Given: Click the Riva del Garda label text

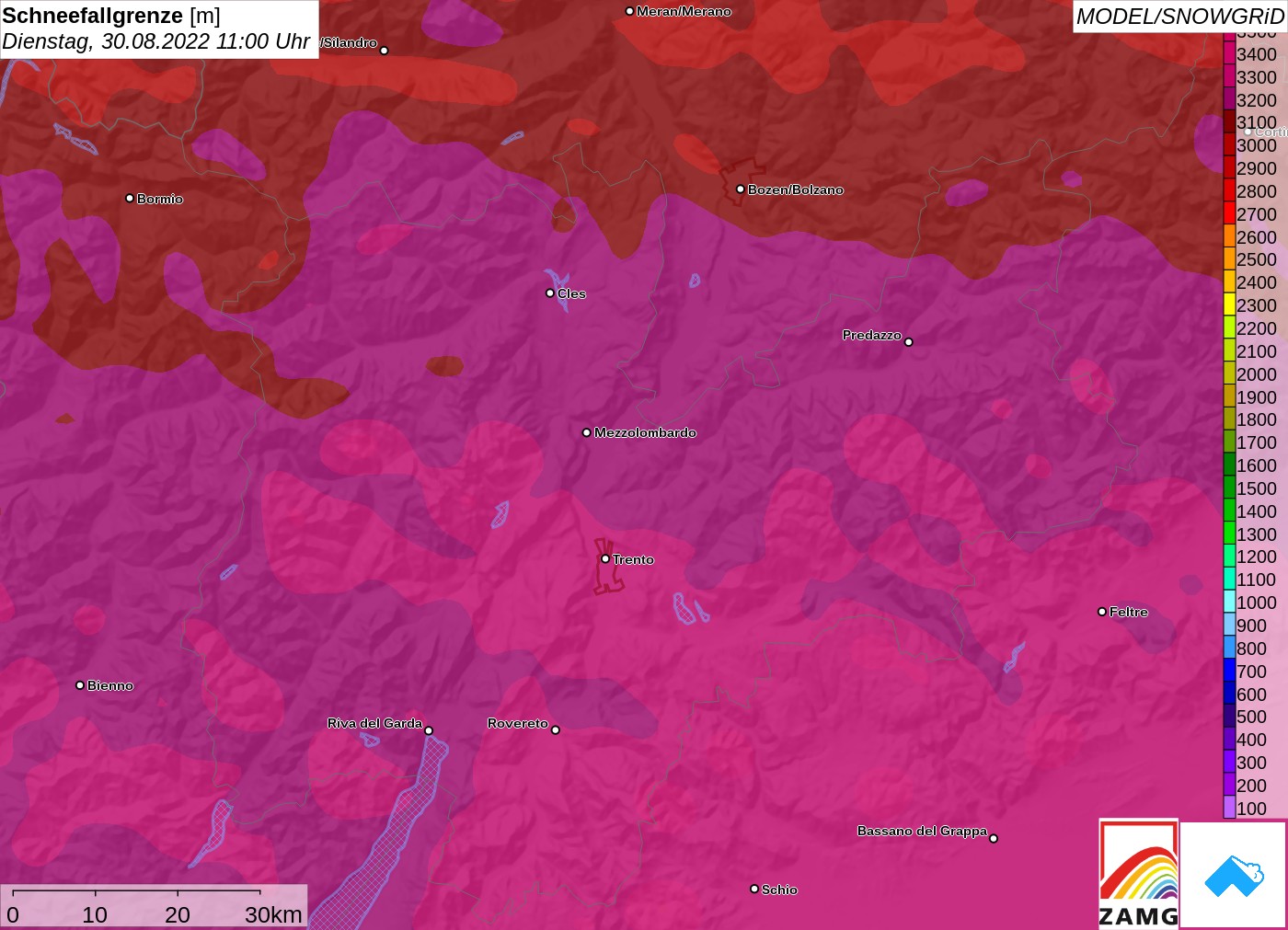Looking at the screenshot, I should 374,723.
